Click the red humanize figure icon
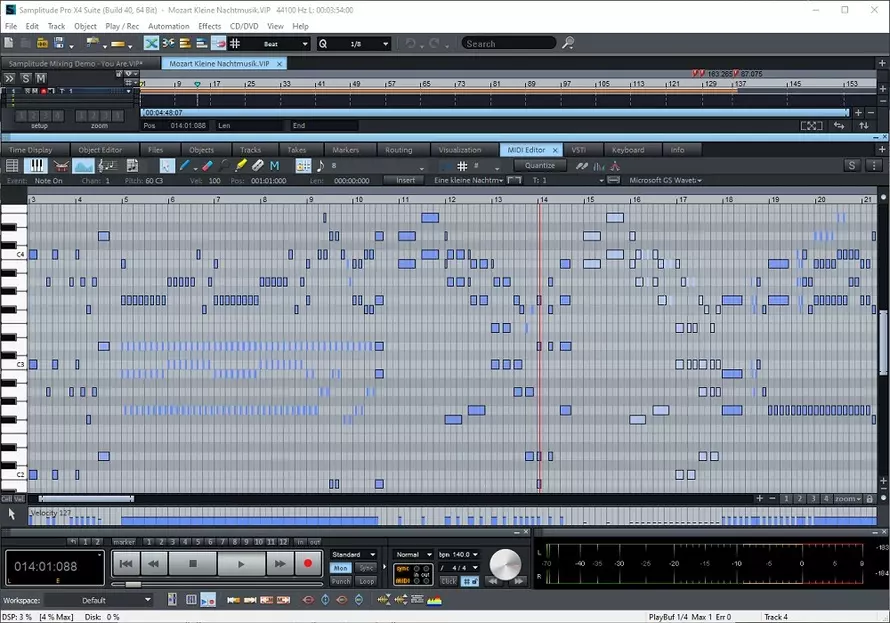The image size is (890, 623). (x=615, y=166)
